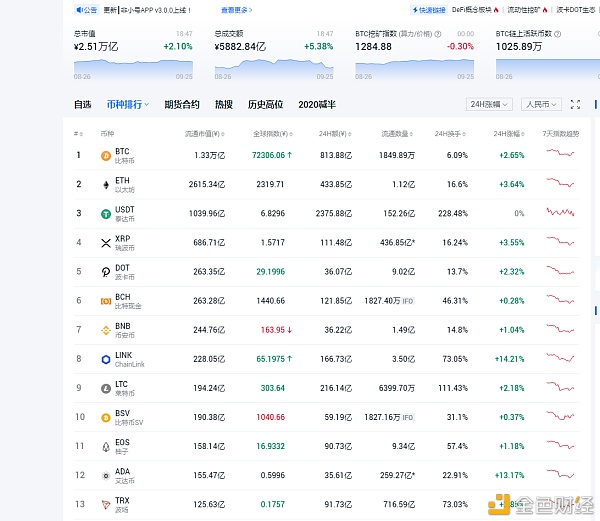This screenshot has height=521, width=600.
Task: Click DOT price 29.1996
Action: pos(271,272)
